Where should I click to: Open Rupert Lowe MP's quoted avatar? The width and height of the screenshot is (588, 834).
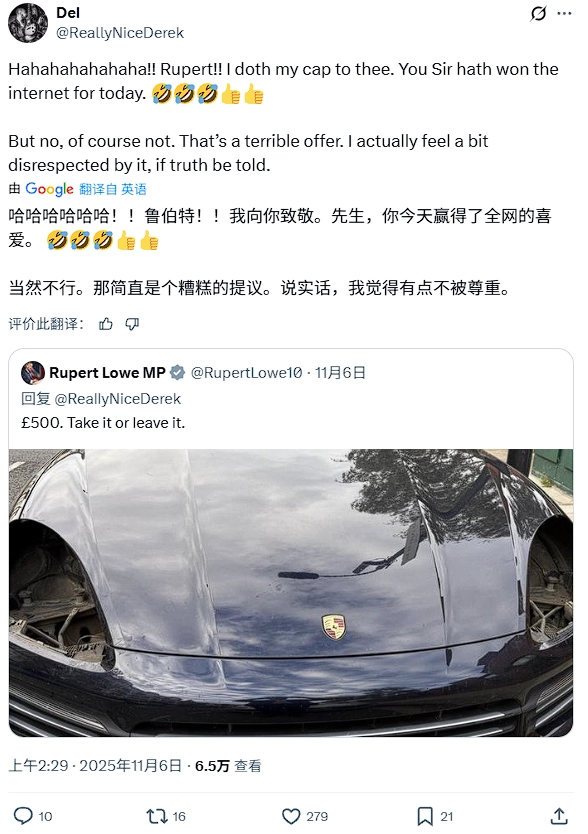pyautogui.click(x=32, y=373)
